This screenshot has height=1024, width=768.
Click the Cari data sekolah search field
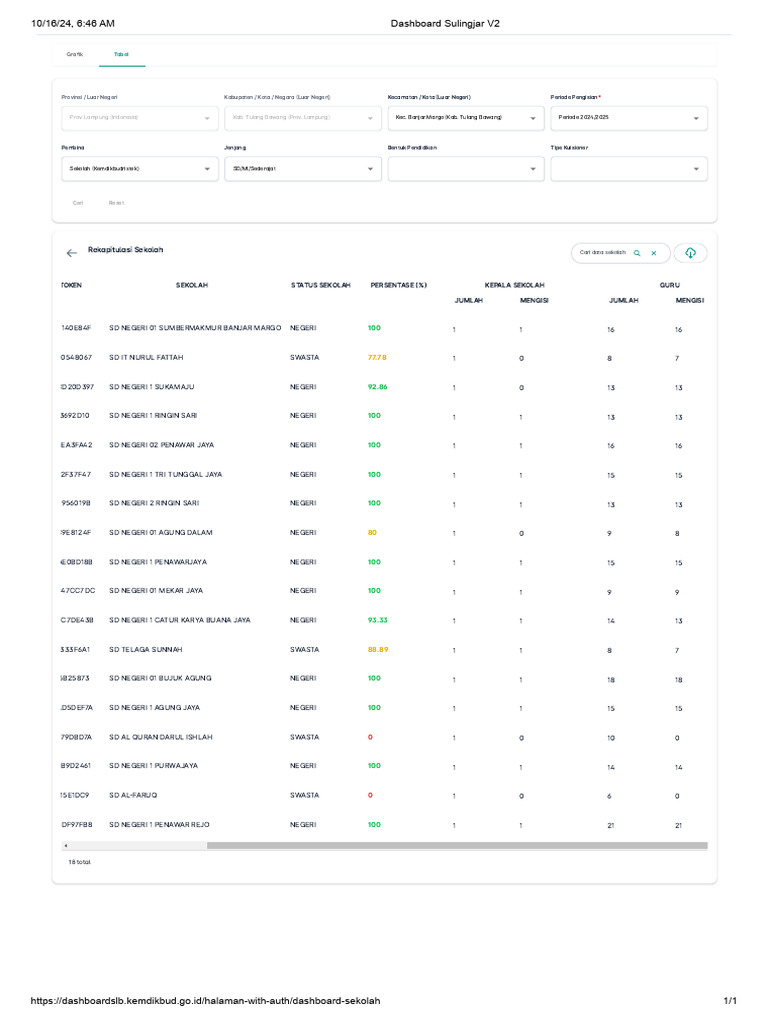pos(602,253)
